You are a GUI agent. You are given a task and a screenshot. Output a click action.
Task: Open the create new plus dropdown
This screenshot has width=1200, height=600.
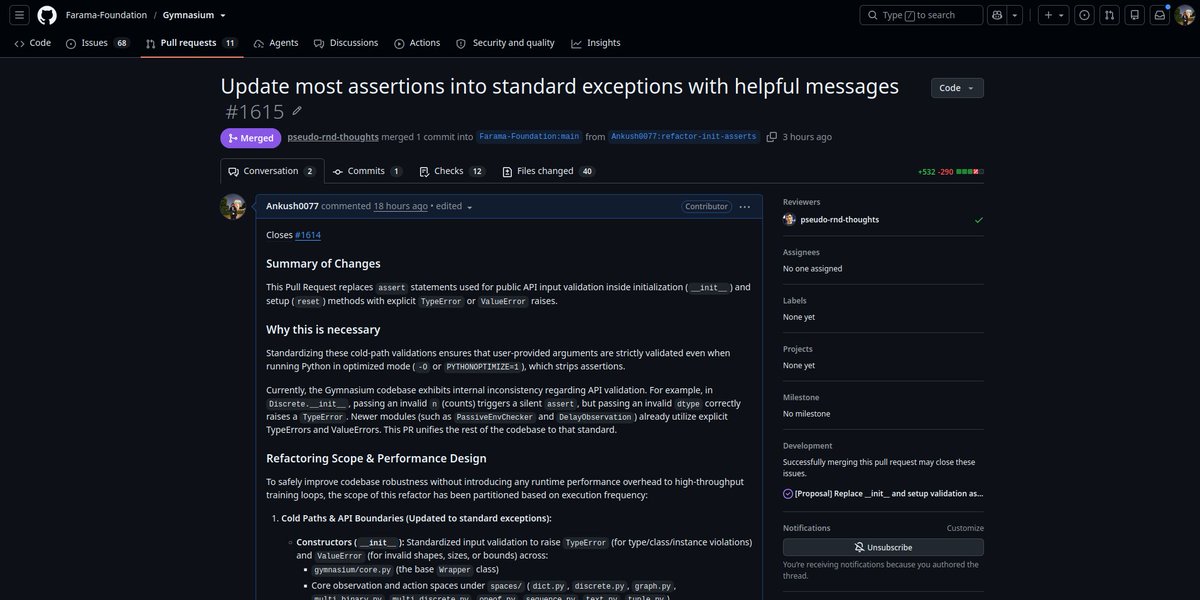pos(1053,15)
